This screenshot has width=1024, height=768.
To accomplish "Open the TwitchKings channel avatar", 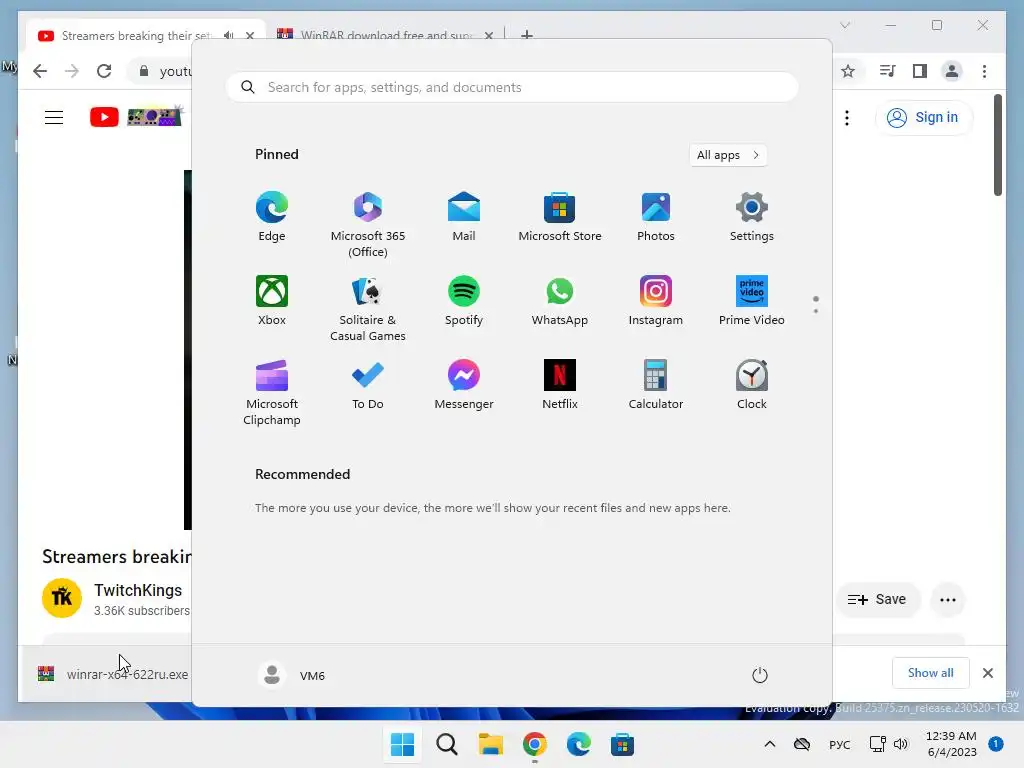I will click(x=62, y=598).
